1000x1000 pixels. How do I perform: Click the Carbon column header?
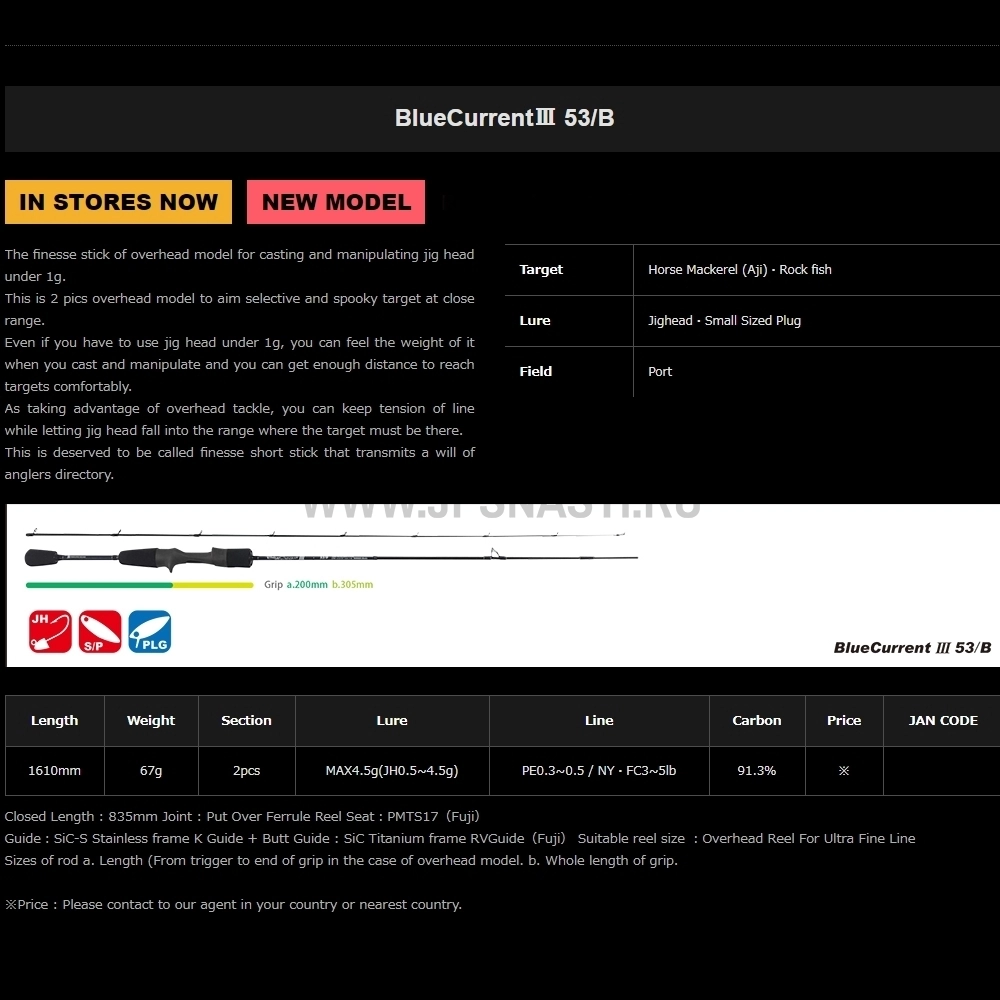[x=757, y=721]
